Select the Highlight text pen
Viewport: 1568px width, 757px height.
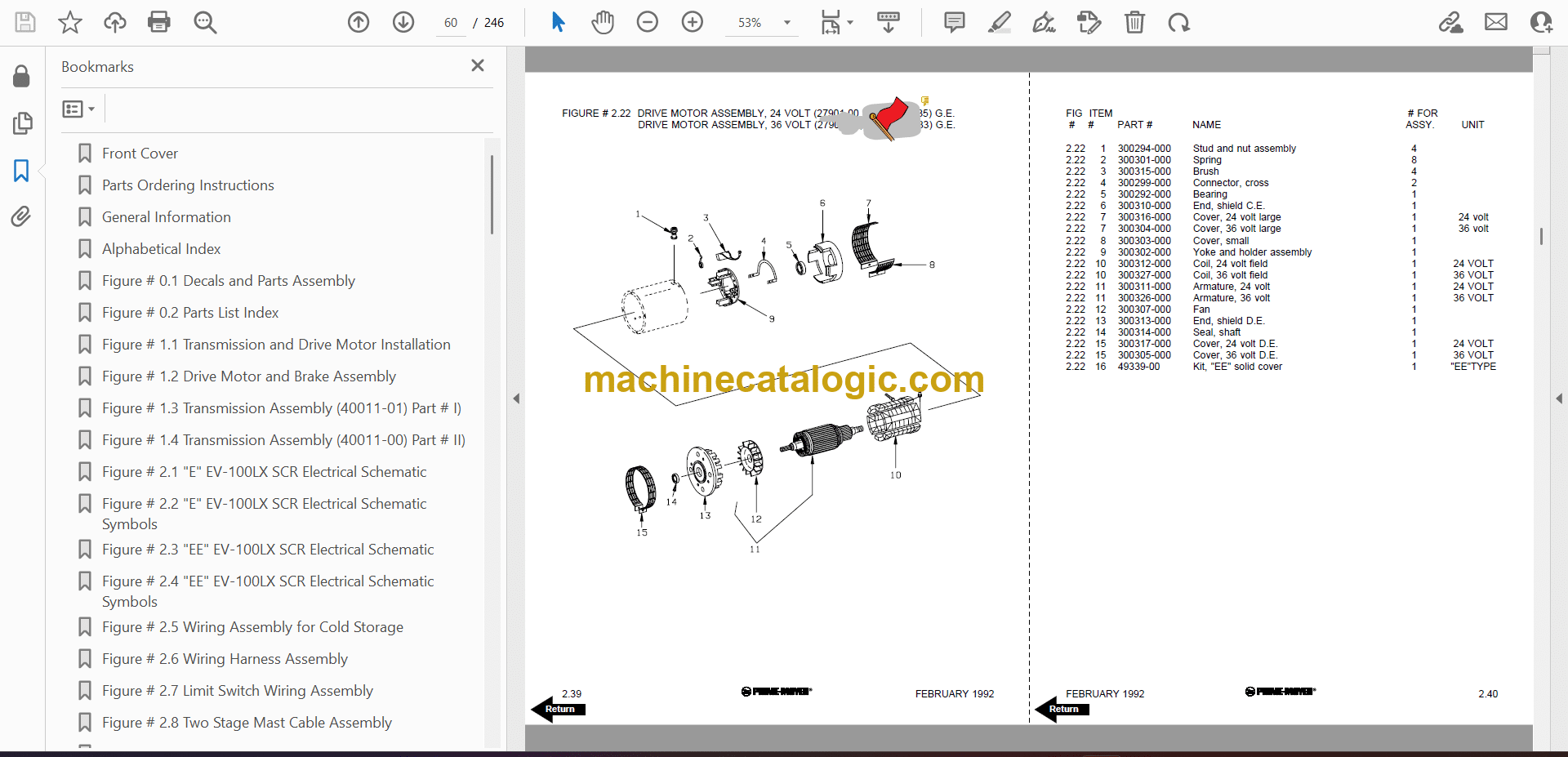(x=999, y=22)
